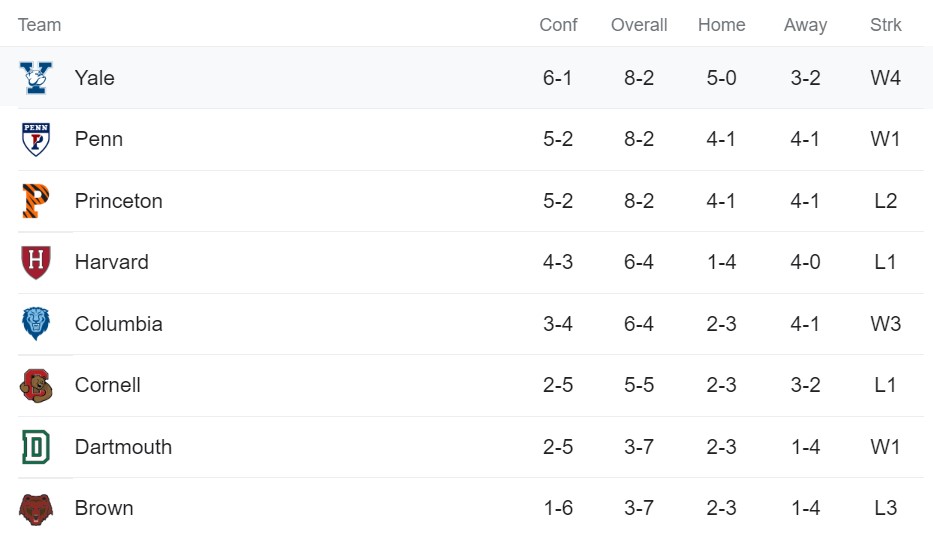Click the Strk column header
This screenshot has width=933, height=547.
pos(885,25)
